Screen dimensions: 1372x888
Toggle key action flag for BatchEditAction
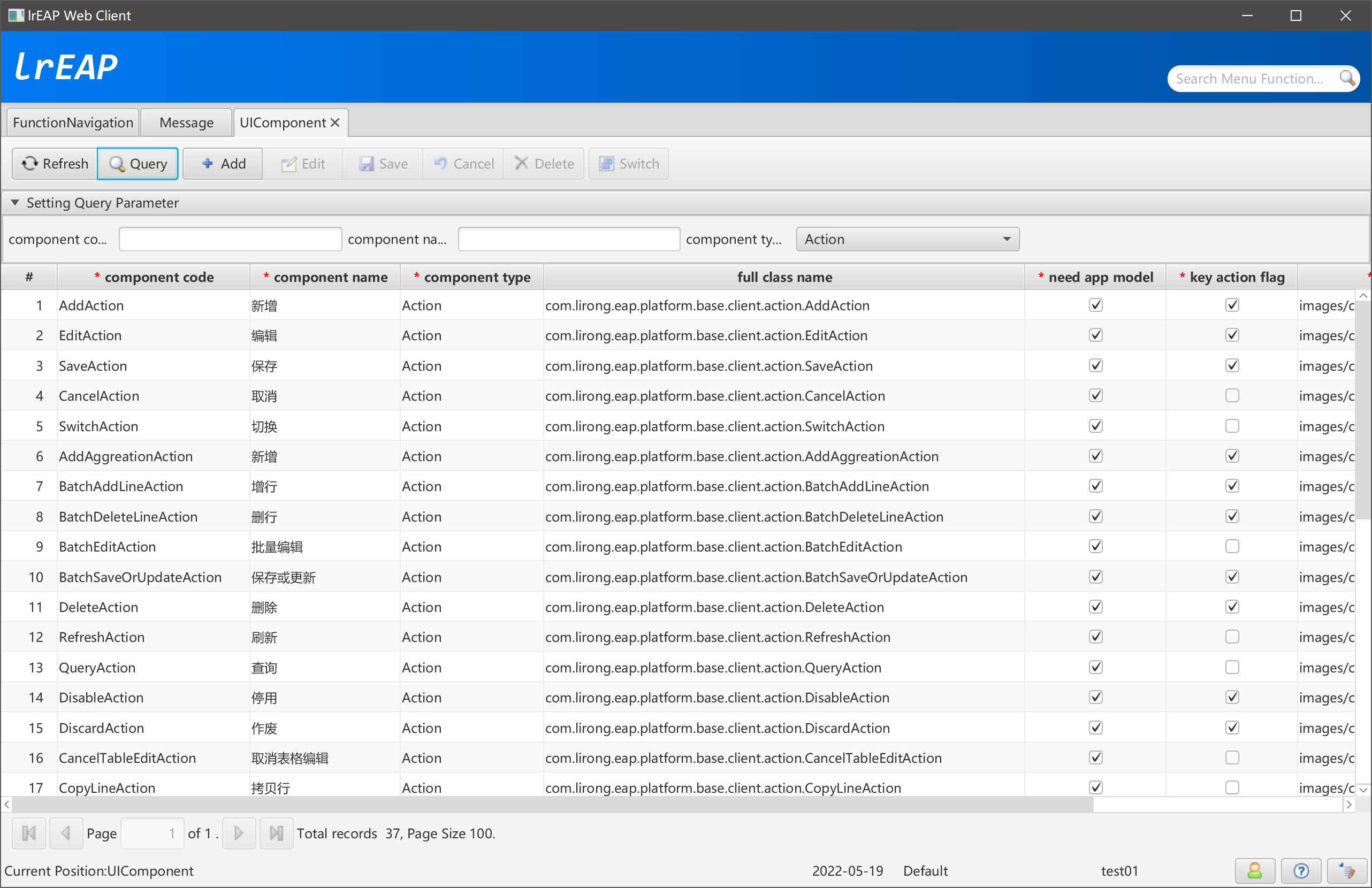point(1232,546)
